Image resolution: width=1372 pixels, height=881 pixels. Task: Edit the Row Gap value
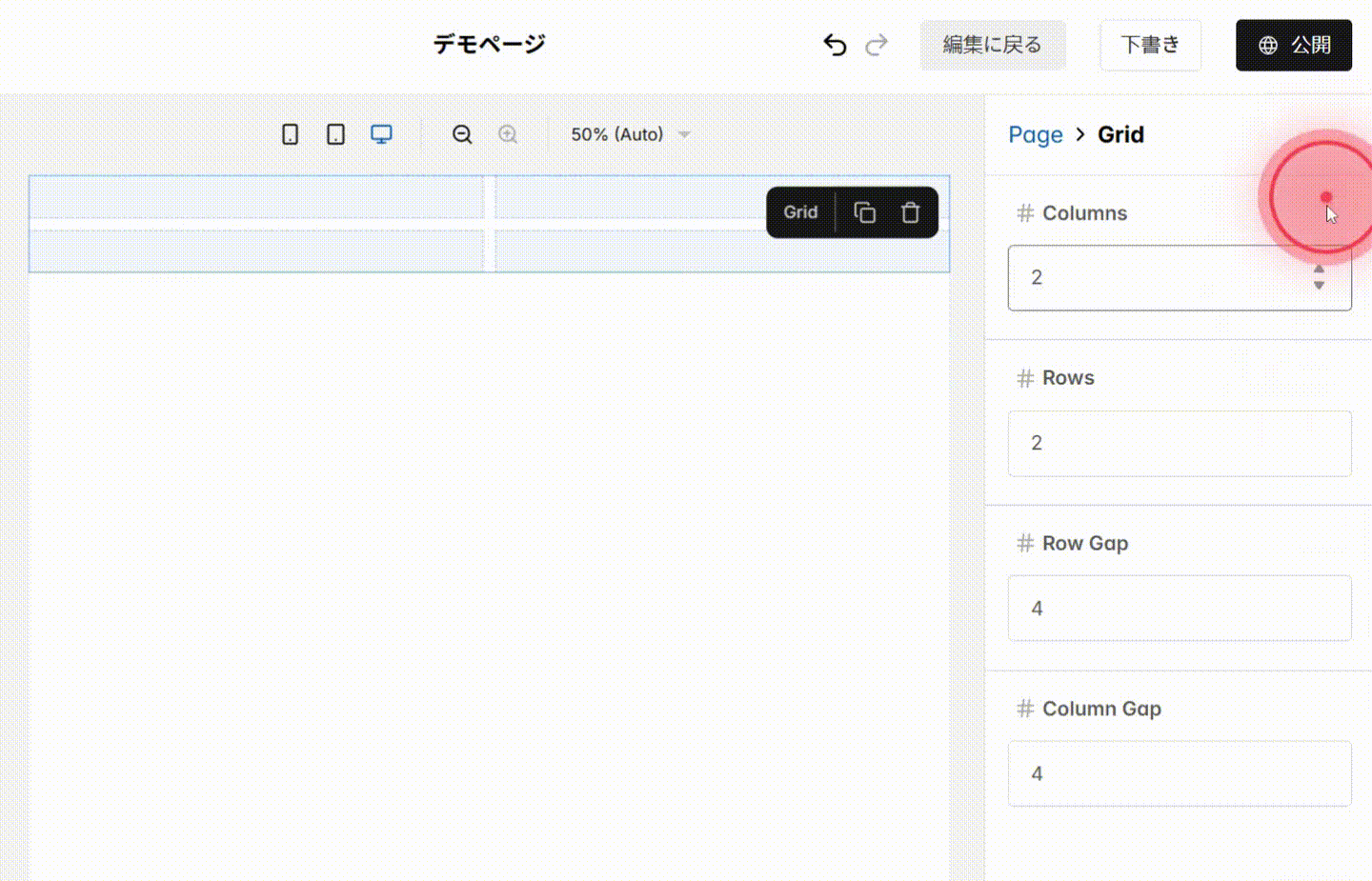pyautogui.click(x=1180, y=609)
